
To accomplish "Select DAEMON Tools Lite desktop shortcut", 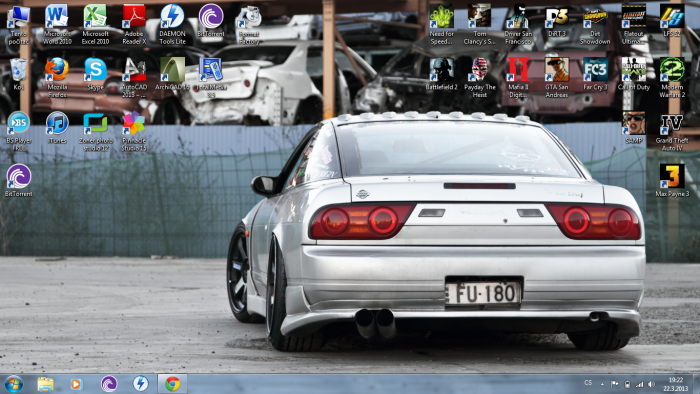I will [172, 25].
